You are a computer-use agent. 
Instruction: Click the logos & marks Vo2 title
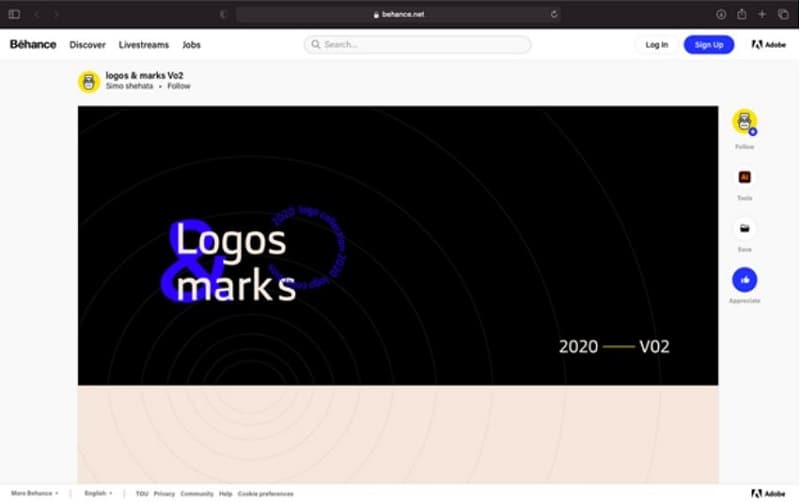144,76
